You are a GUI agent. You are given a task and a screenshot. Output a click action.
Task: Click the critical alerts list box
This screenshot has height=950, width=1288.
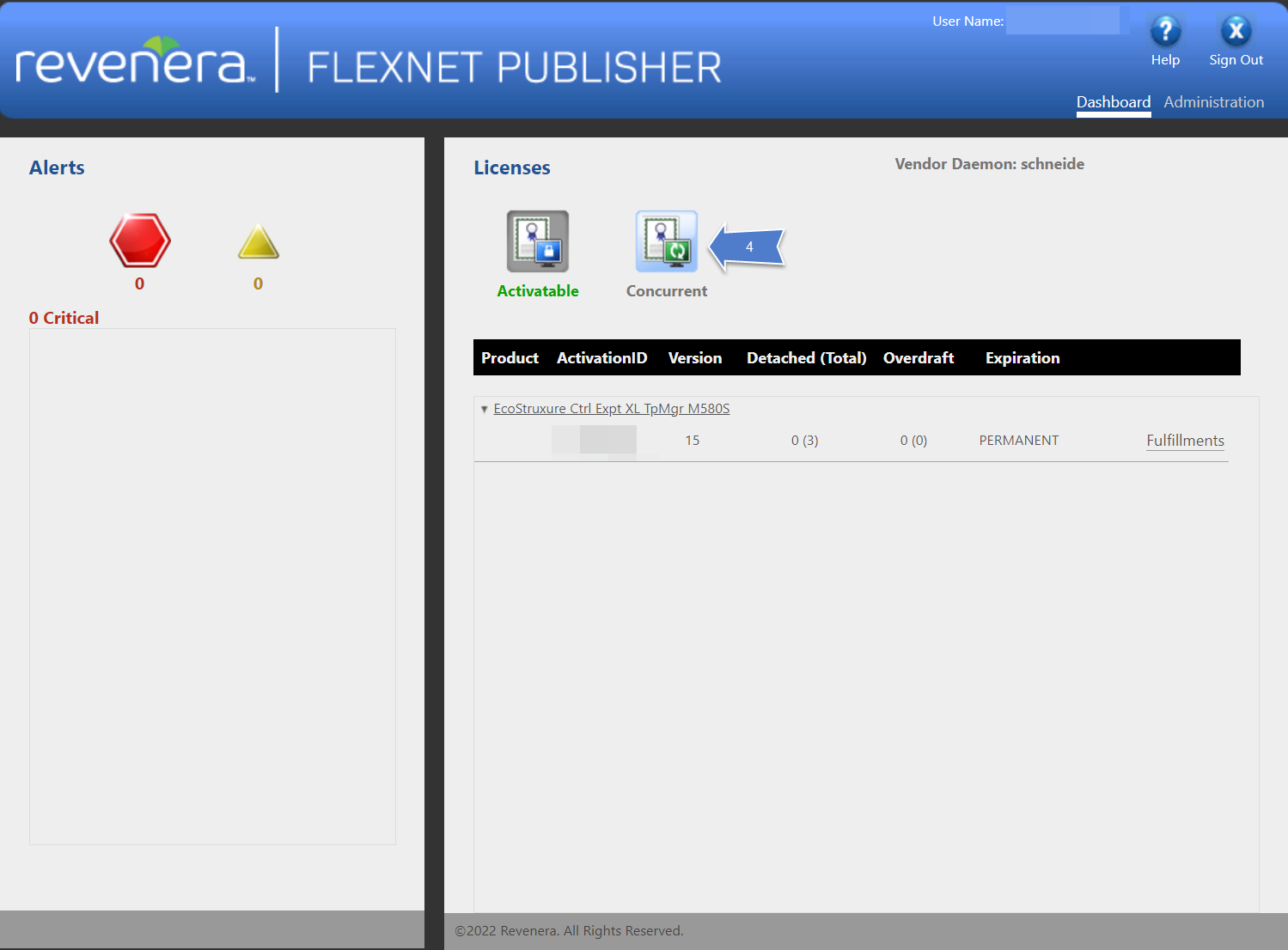[x=212, y=587]
